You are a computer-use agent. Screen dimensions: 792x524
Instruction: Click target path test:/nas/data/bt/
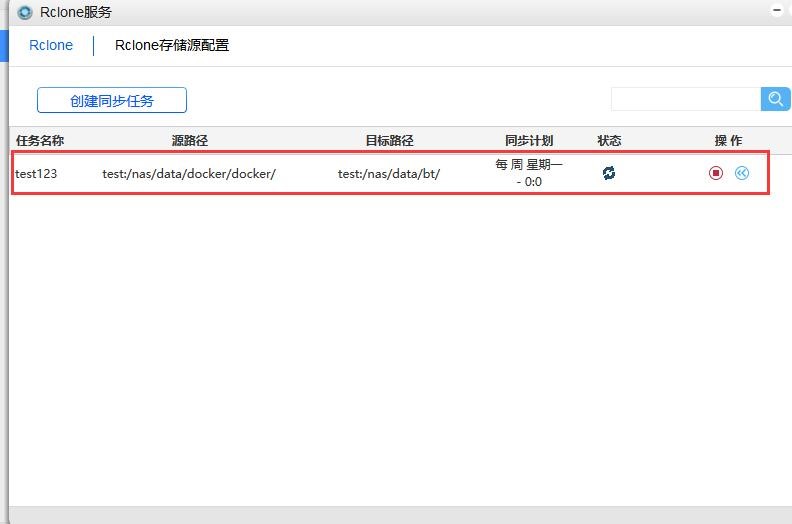(389, 174)
